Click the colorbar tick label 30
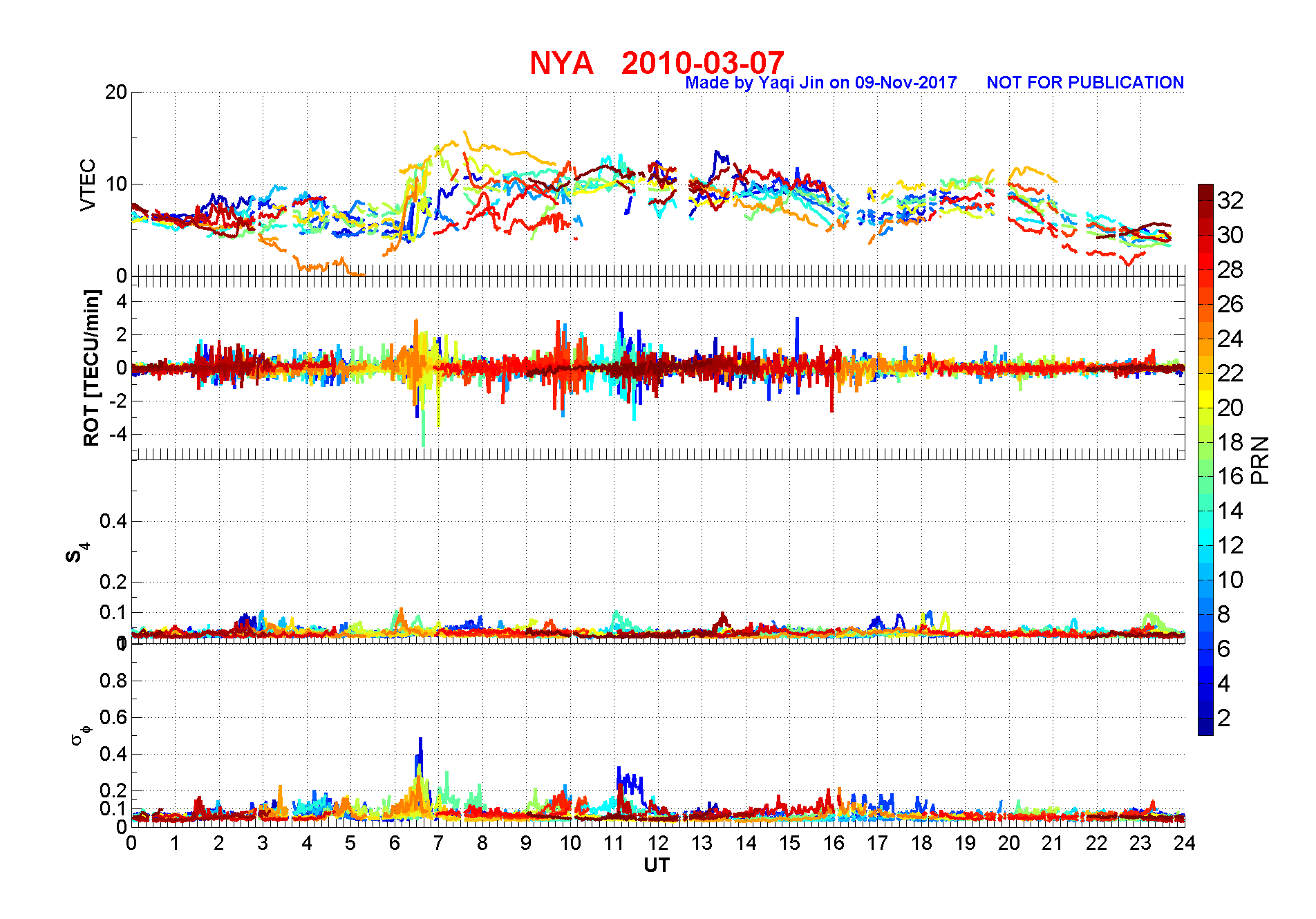This screenshot has width=1316, height=919. click(1230, 235)
